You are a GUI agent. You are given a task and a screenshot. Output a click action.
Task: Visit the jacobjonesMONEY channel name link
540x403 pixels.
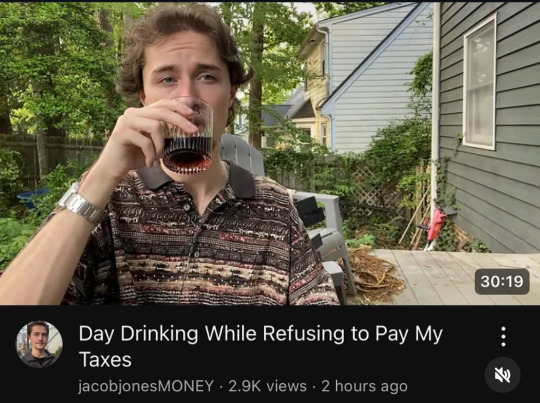[x=146, y=386]
